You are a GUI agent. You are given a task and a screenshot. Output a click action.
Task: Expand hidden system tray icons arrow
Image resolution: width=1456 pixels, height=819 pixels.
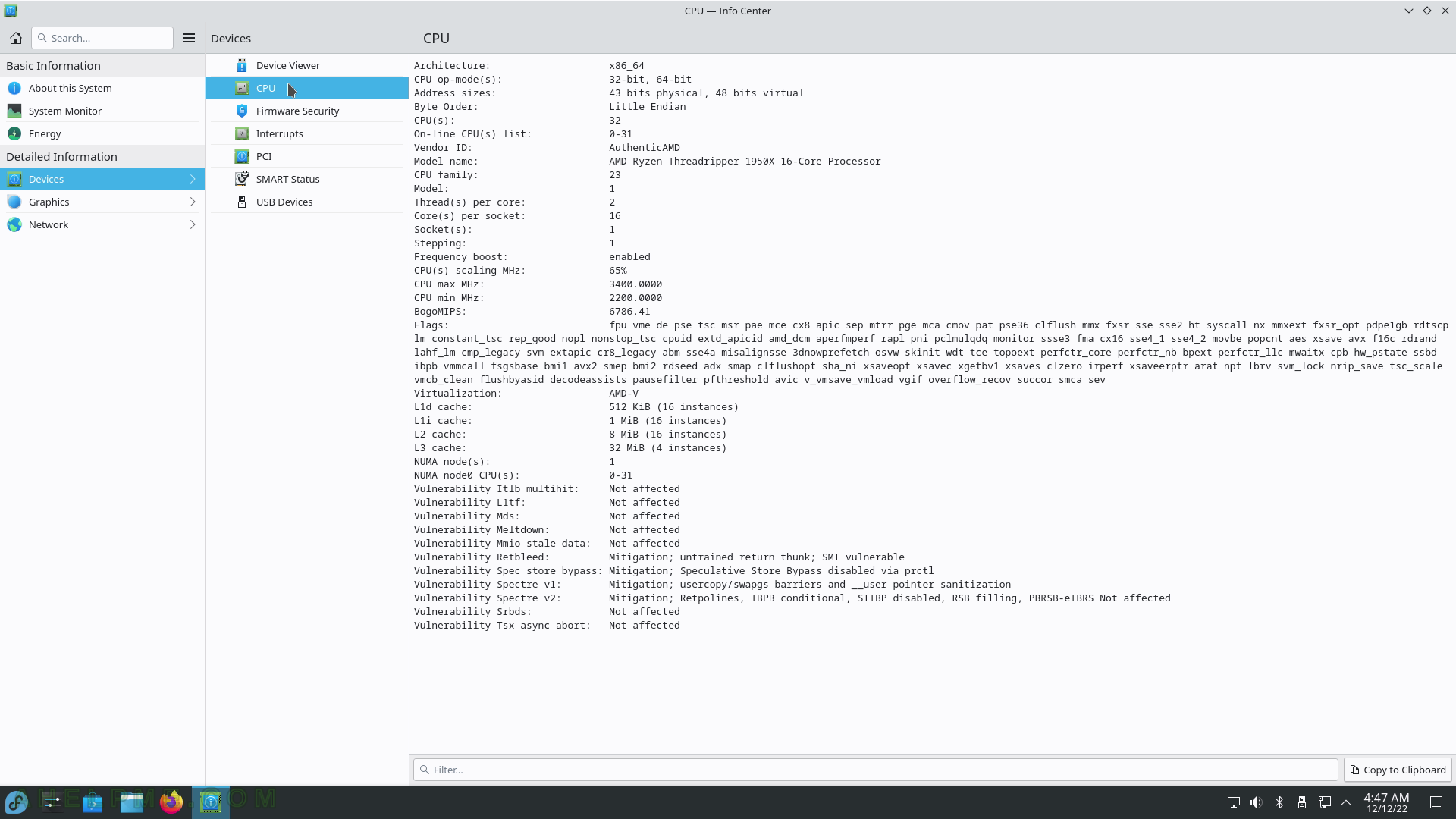[x=1346, y=802]
